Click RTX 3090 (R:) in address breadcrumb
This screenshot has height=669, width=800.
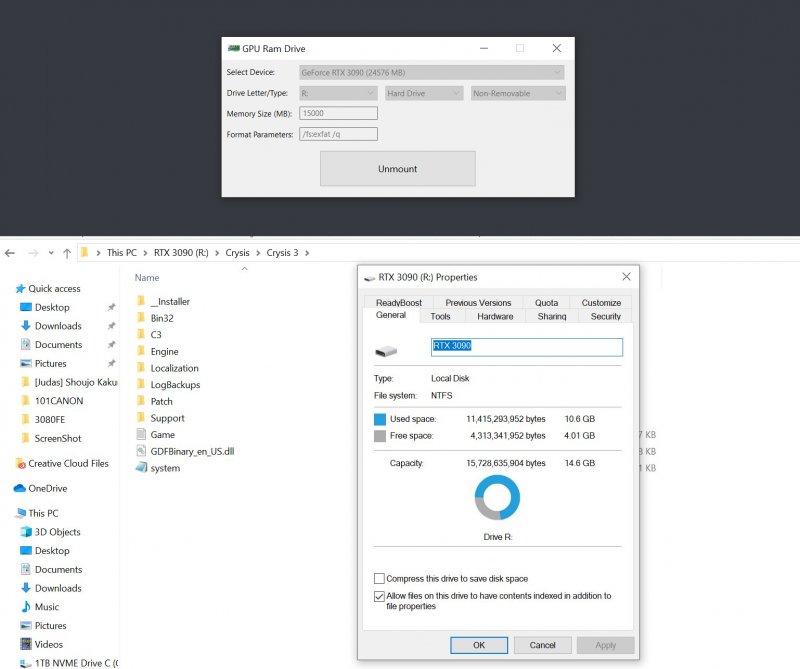click(181, 253)
